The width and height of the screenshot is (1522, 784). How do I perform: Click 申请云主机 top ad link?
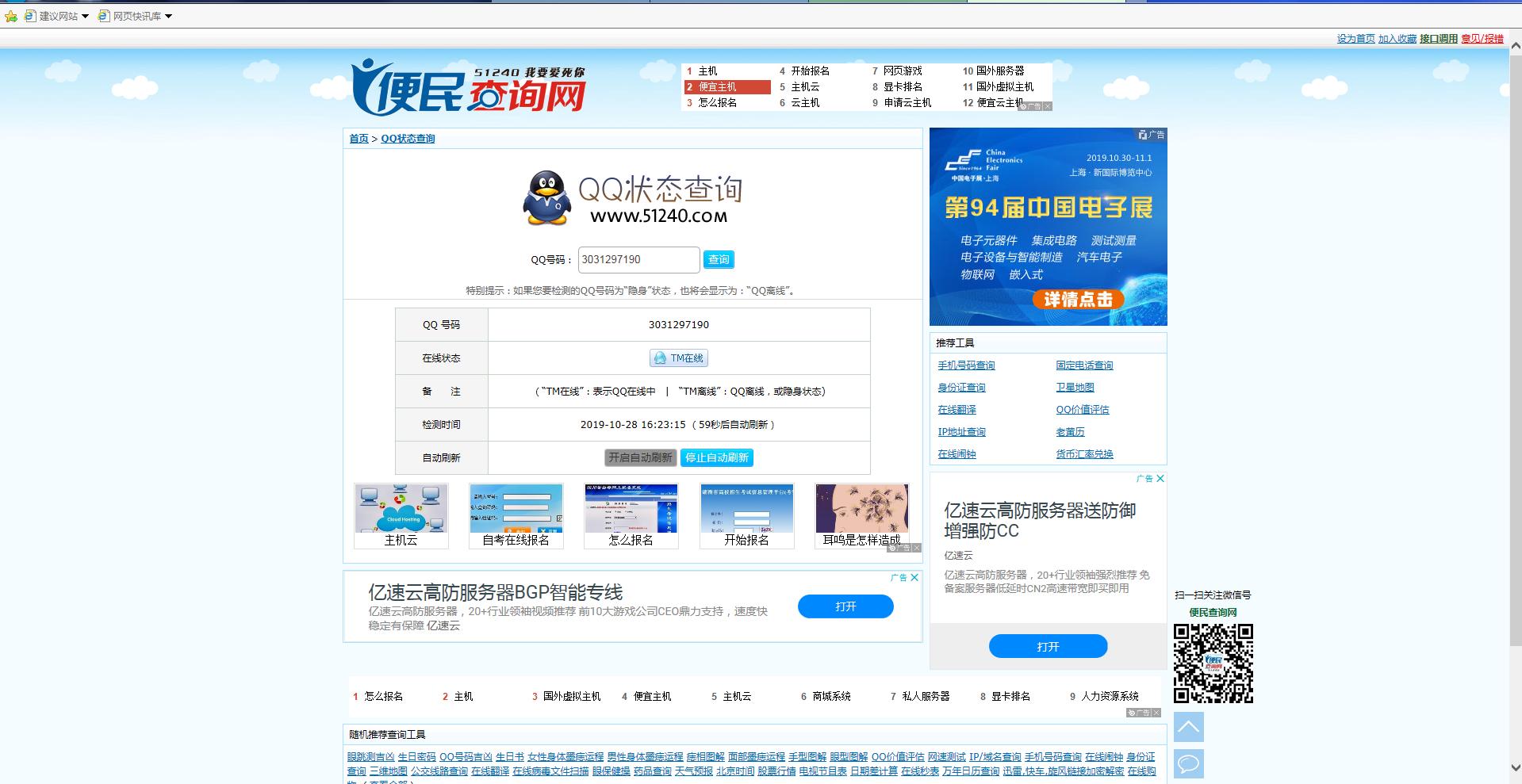click(x=907, y=103)
